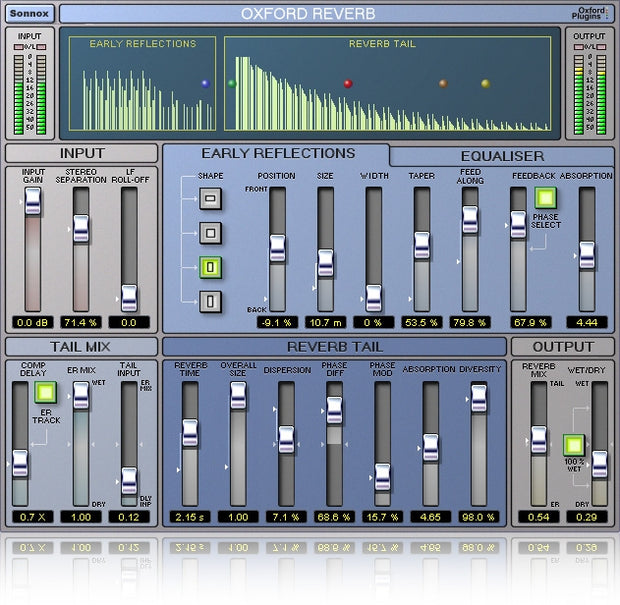Click the Feed Along slider handle
The height and width of the screenshot is (605, 620).
click(x=470, y=219)
